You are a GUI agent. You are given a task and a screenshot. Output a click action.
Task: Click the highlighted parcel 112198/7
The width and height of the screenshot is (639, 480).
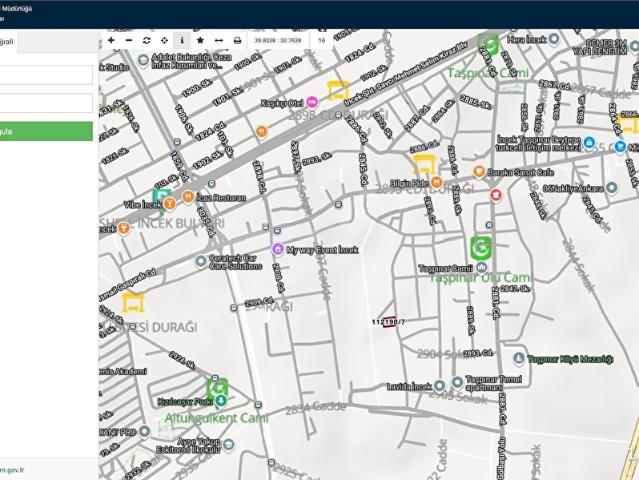[x=389, y=322]
